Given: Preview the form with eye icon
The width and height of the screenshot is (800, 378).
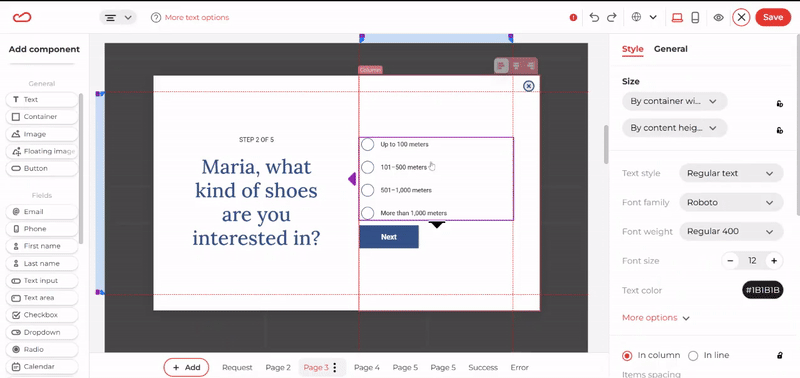Looking at the screenshot, I should point(718,17).
